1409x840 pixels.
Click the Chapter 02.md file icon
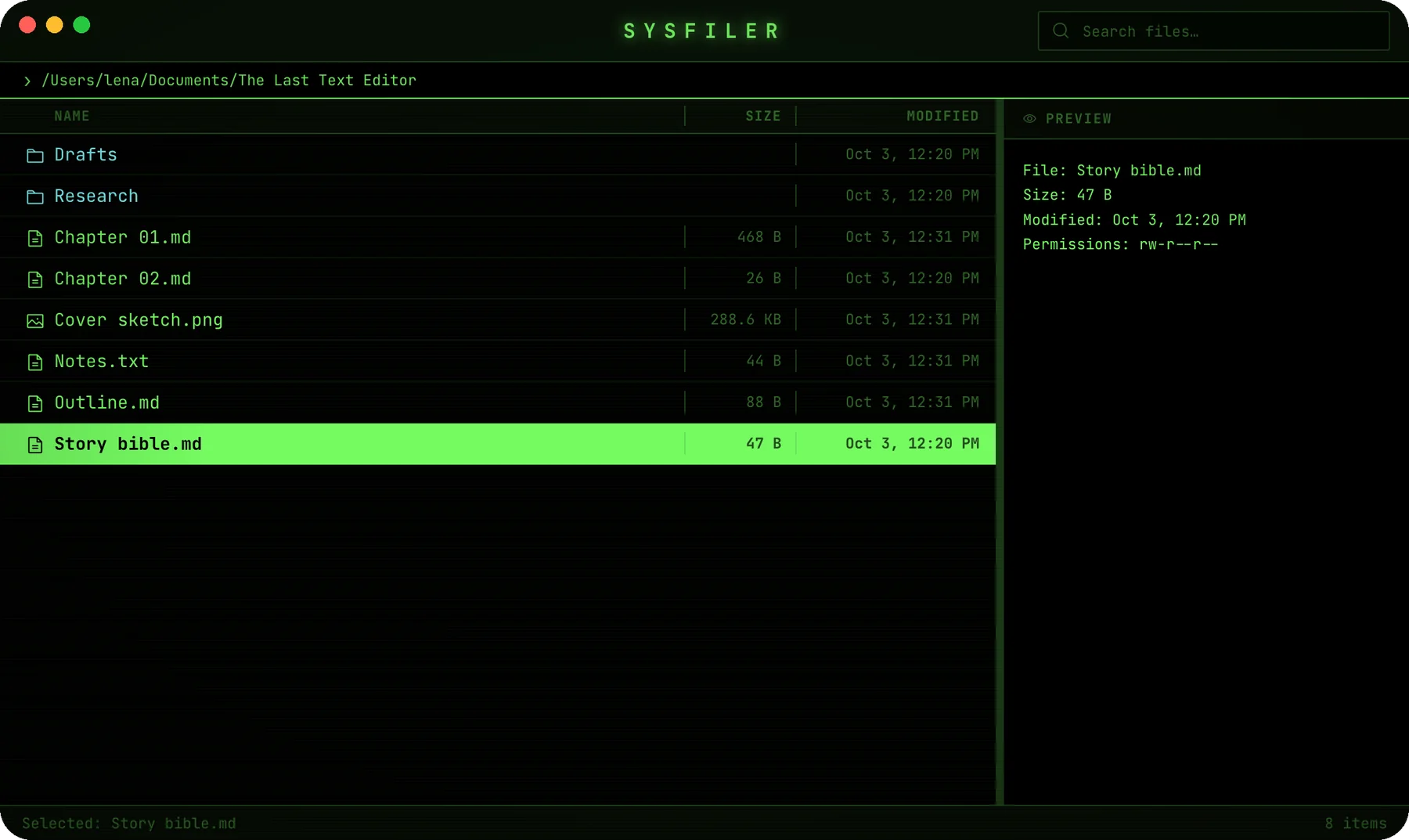pyautogui.click(x=34, y=279)
